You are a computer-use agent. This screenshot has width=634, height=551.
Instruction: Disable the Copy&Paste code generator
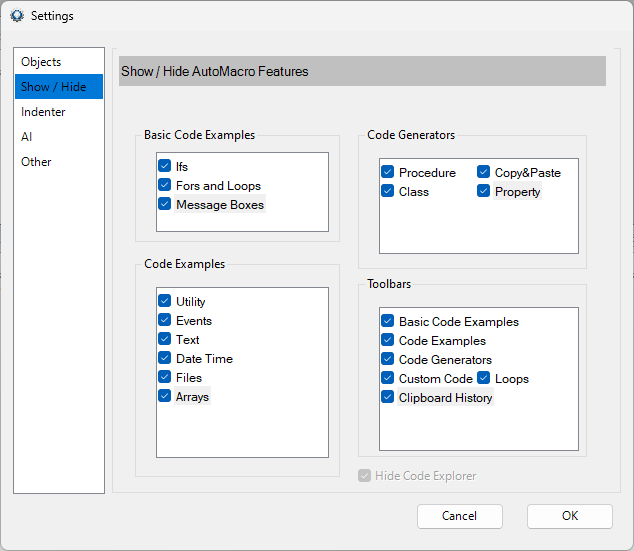point(483,172)
